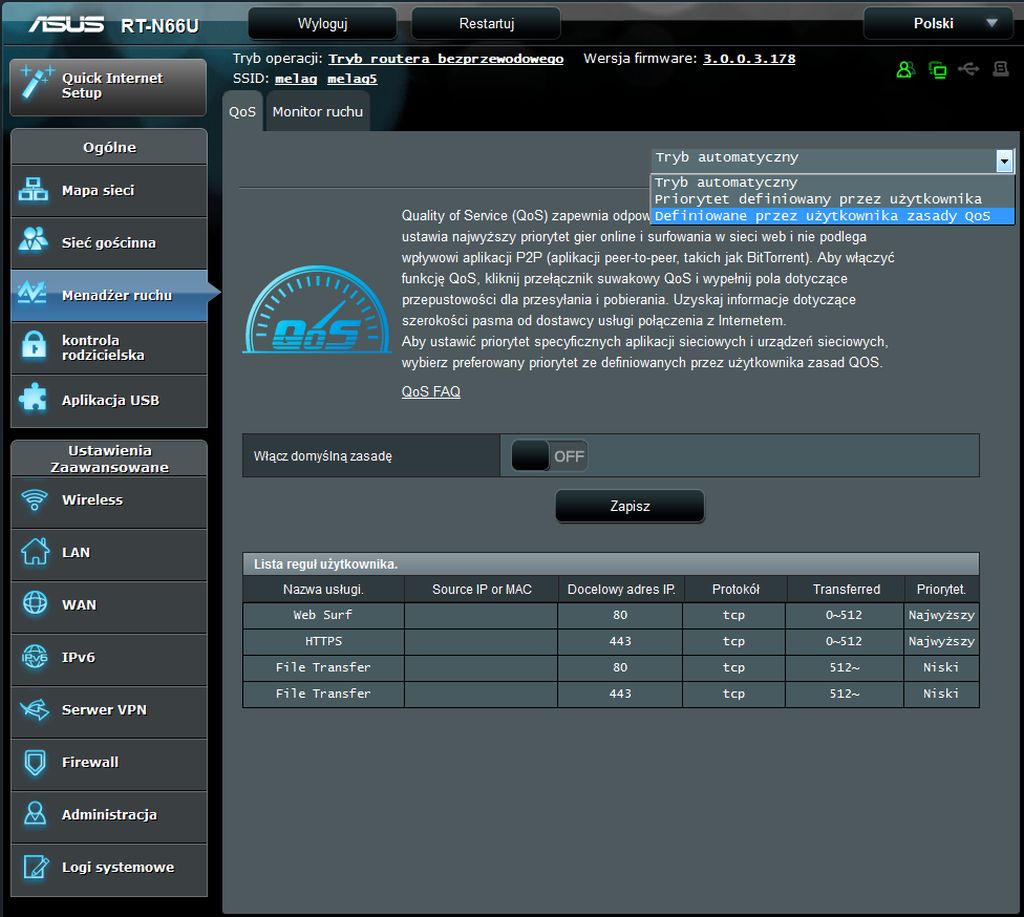Click the HTTPS rule name cell
The image size is (1024, 917).
pos(323,641)
